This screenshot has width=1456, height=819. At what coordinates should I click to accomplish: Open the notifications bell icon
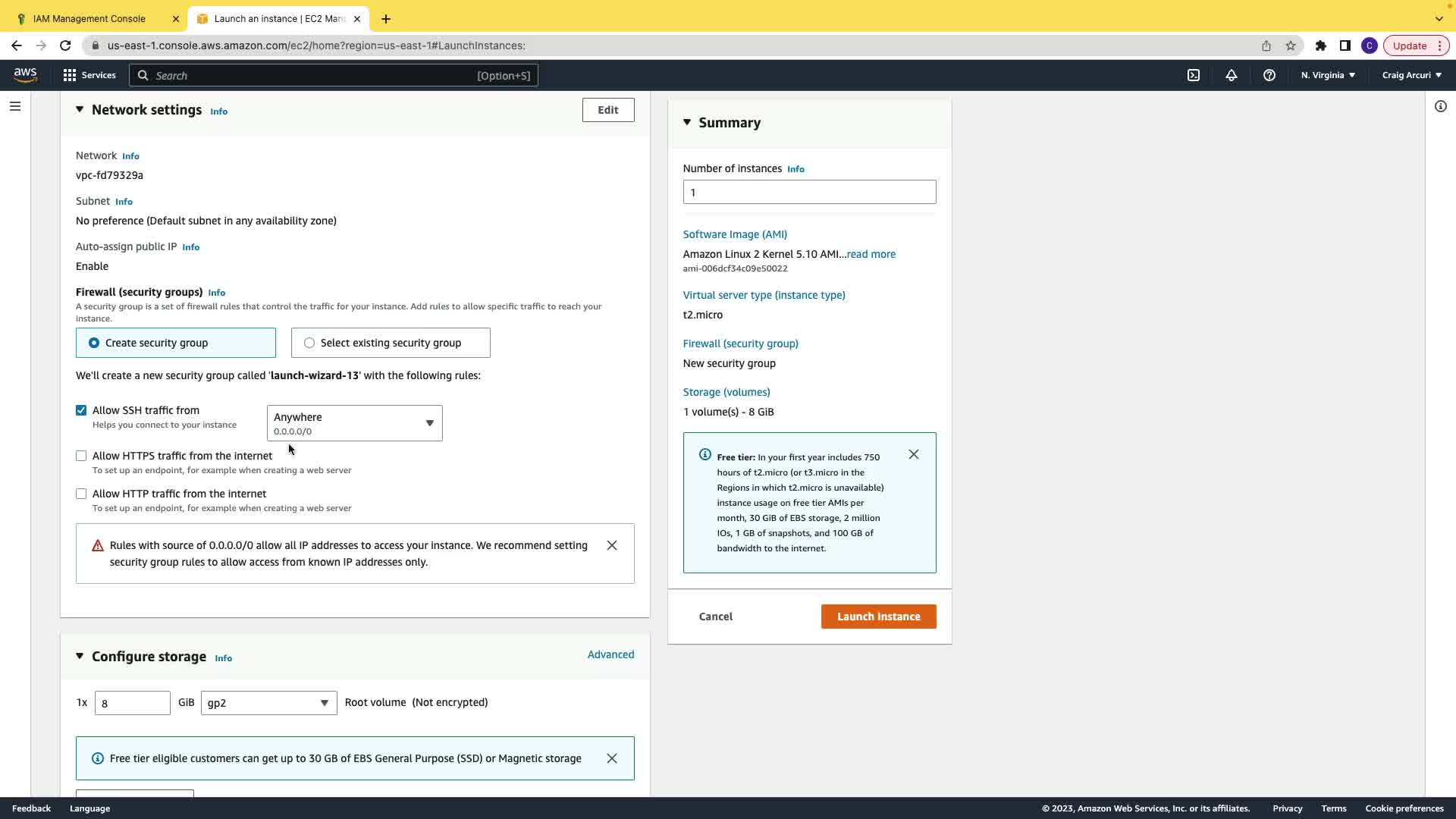point(1231,75)
